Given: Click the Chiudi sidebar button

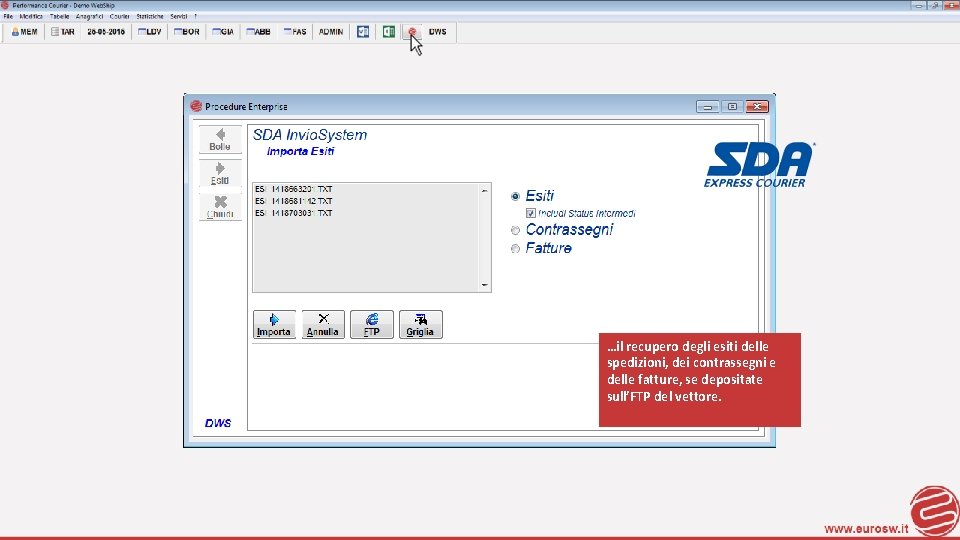Looking at the screenshot, I should (220, 207).
